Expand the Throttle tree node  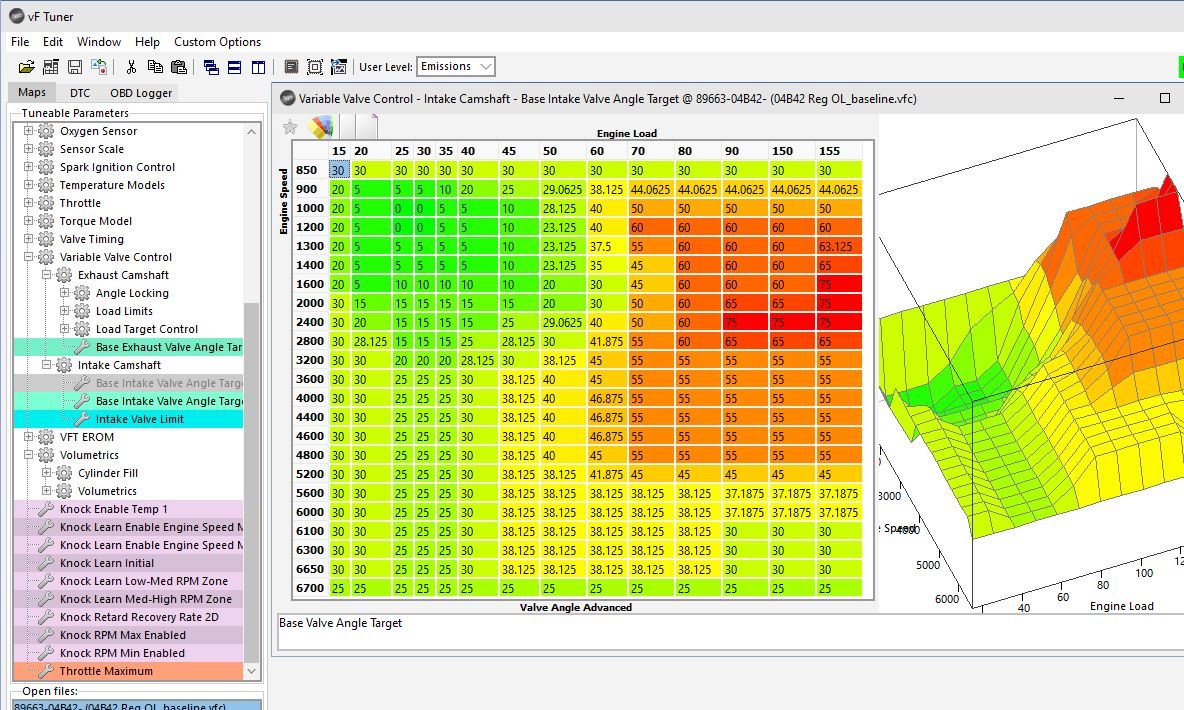point(29,202)
